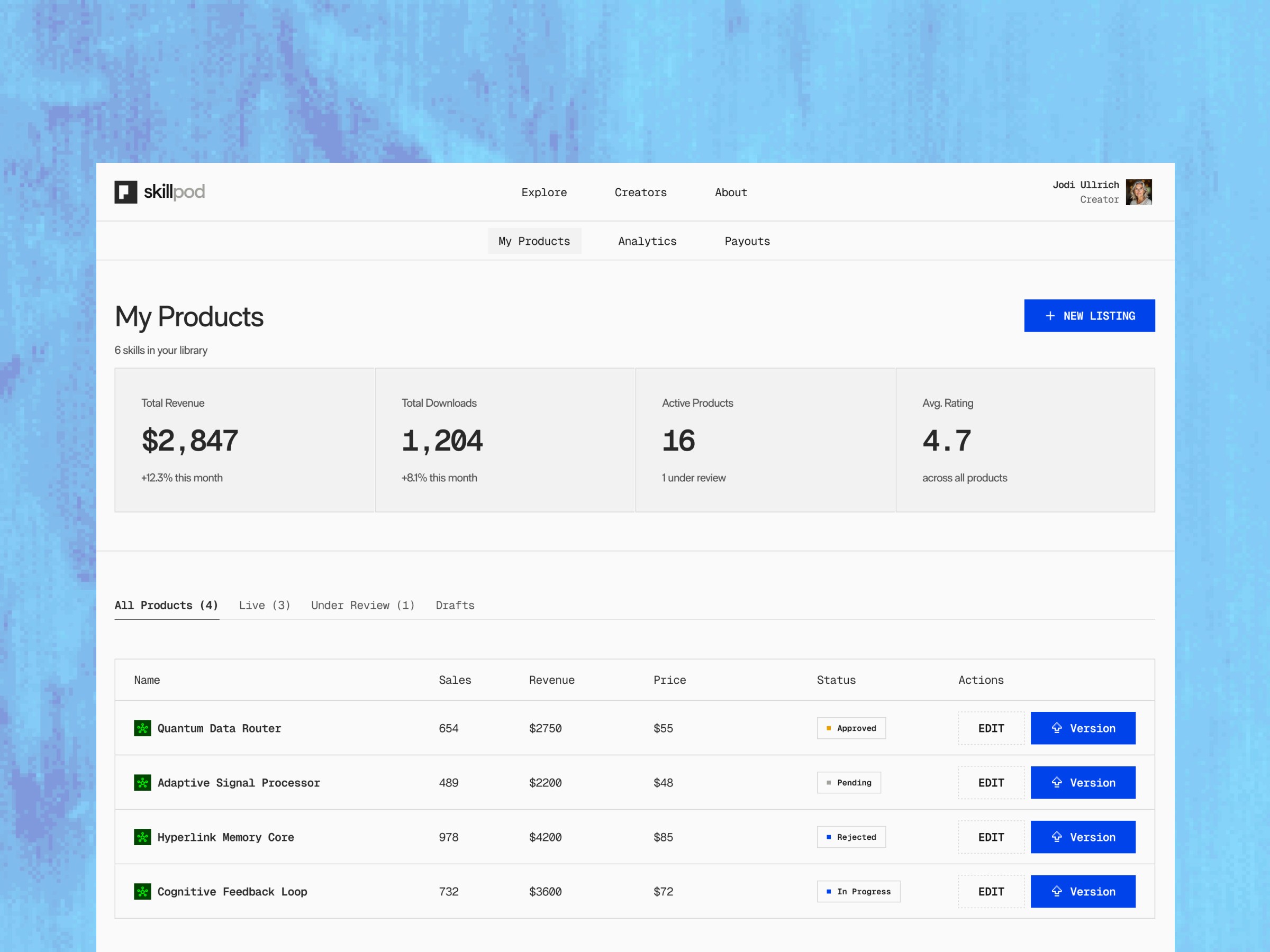Click Cognitive Feedback Loop product icon
This screenshot has width=1270, height=952.
(142, 891)
